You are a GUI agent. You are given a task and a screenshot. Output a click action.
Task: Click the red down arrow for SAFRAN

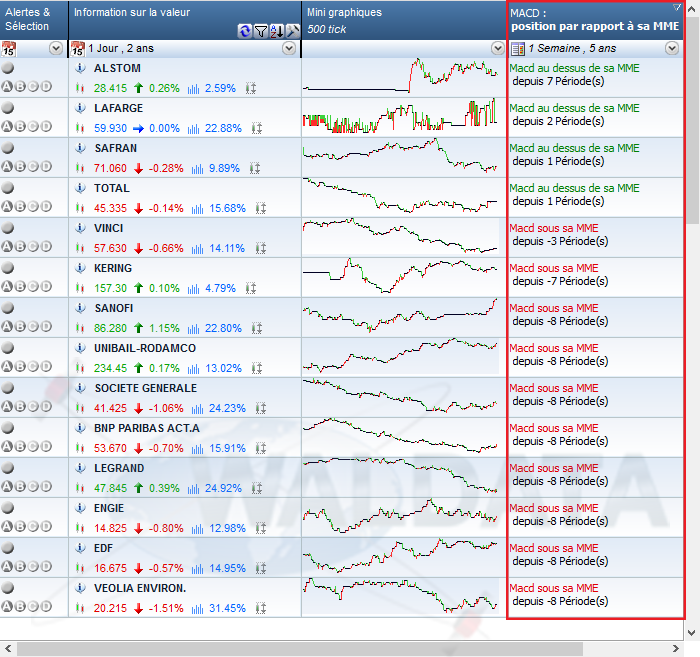tap(138, 168)
